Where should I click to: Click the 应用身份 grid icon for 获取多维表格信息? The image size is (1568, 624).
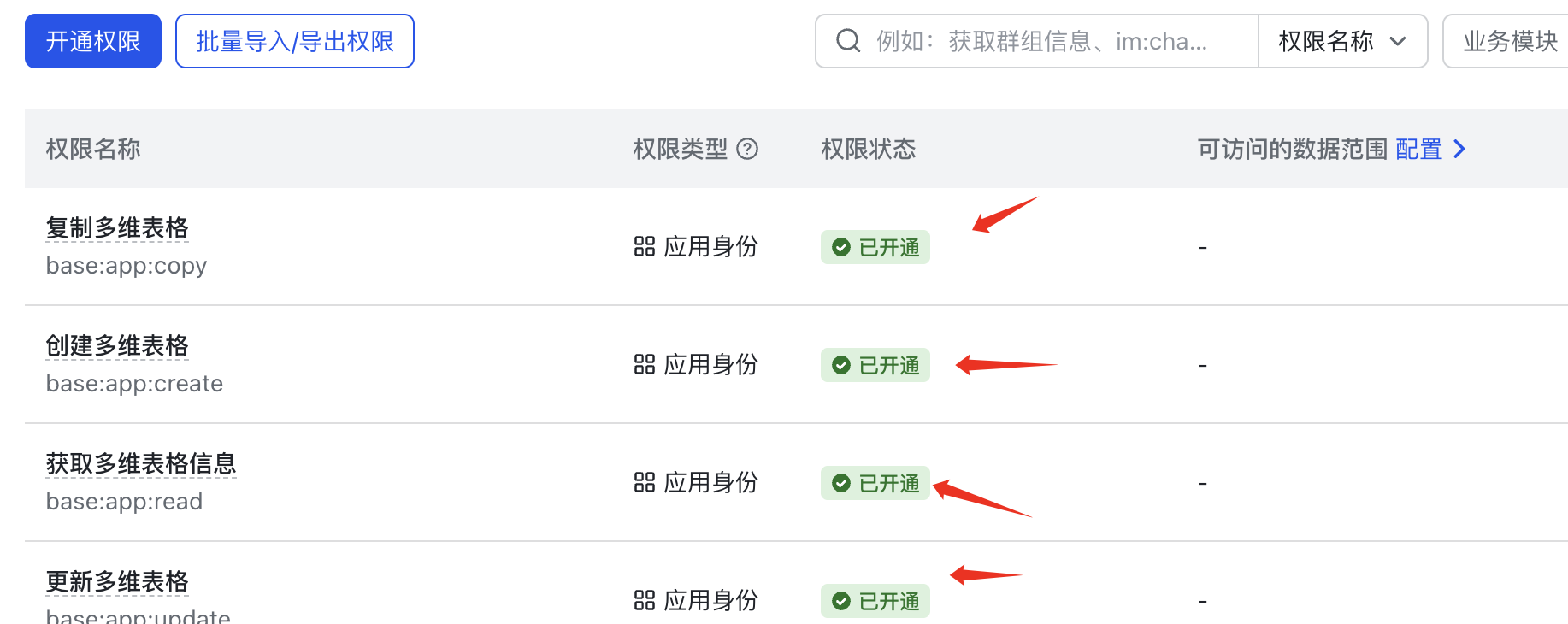644,483
